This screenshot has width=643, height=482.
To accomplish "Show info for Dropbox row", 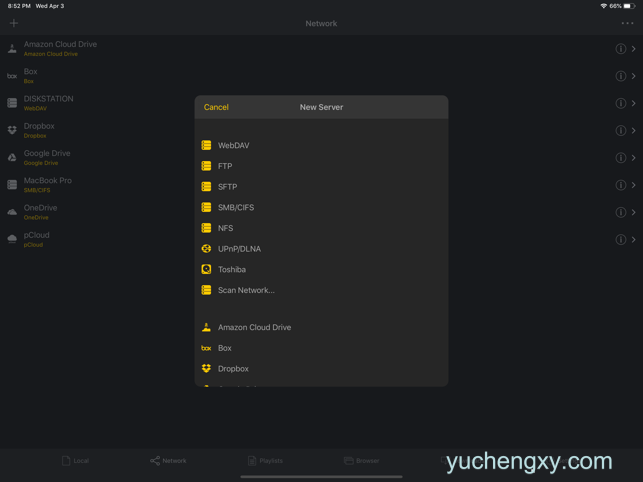I will [x=620, y=130].
